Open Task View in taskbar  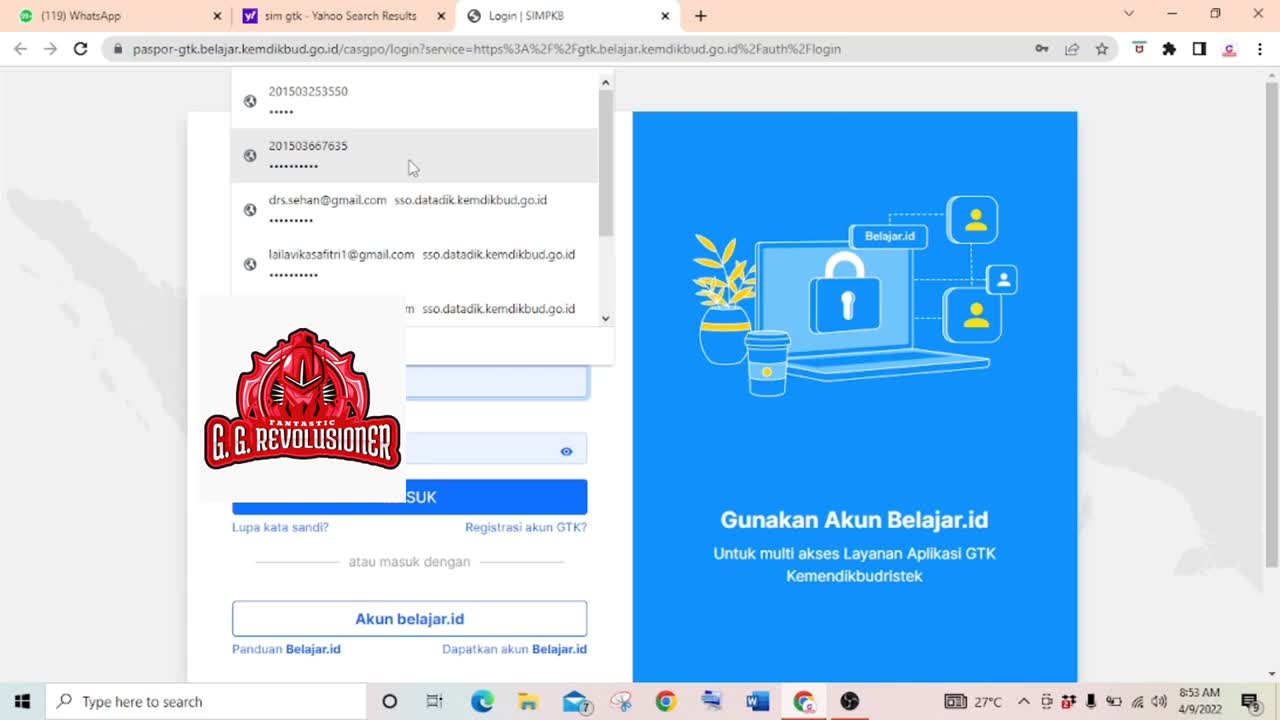(434, 701)
